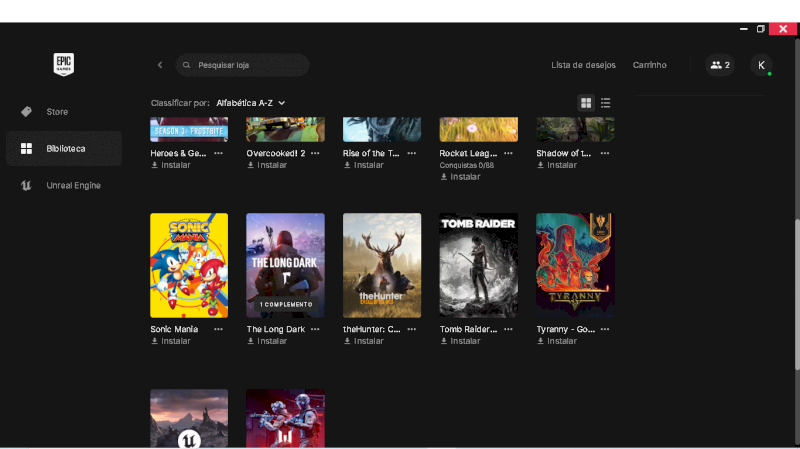
Task: Open three-dot menu for Tomb Raider
Action: point(508,329)
